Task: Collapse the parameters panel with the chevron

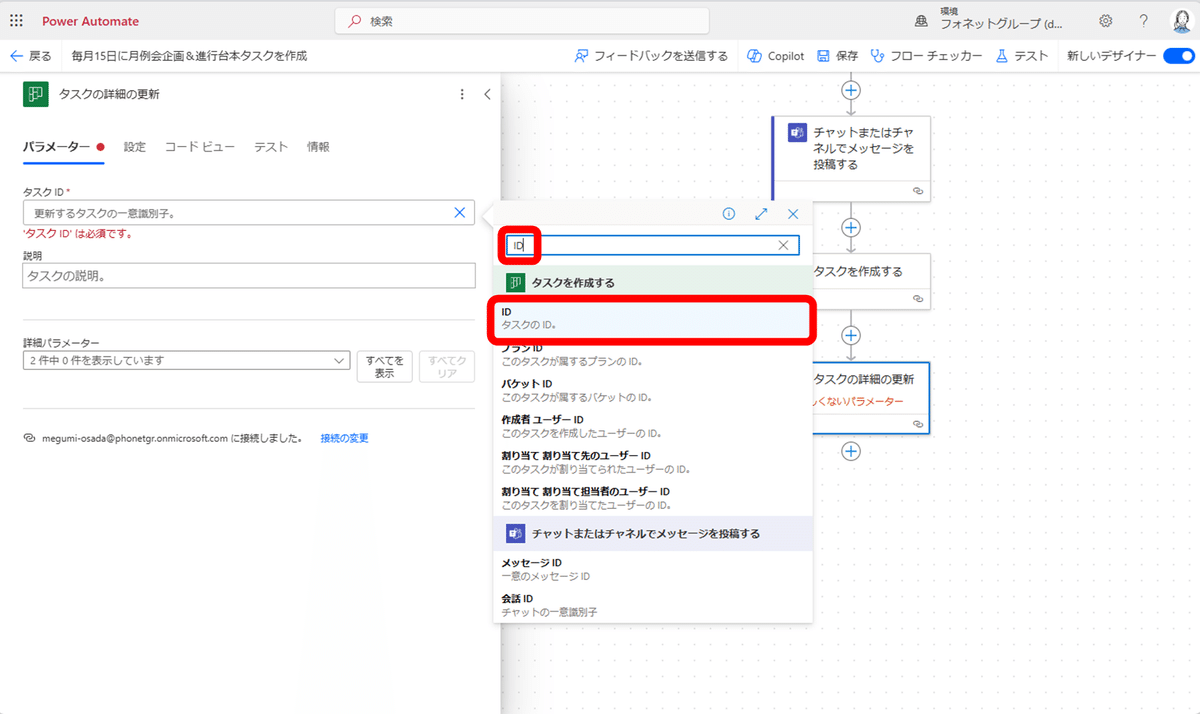Action: pos(487,93)
